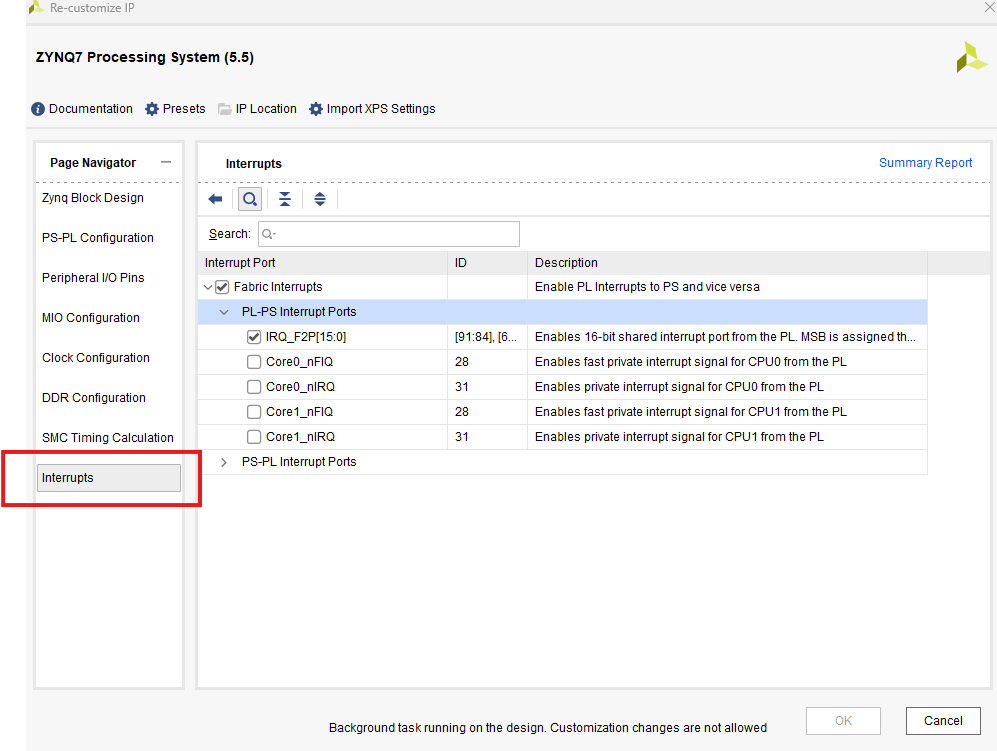This screenshot has height=751, width=997.
Task: Click the search field magnifier icon
Action: pyautogui.click(x=268, y=234)
